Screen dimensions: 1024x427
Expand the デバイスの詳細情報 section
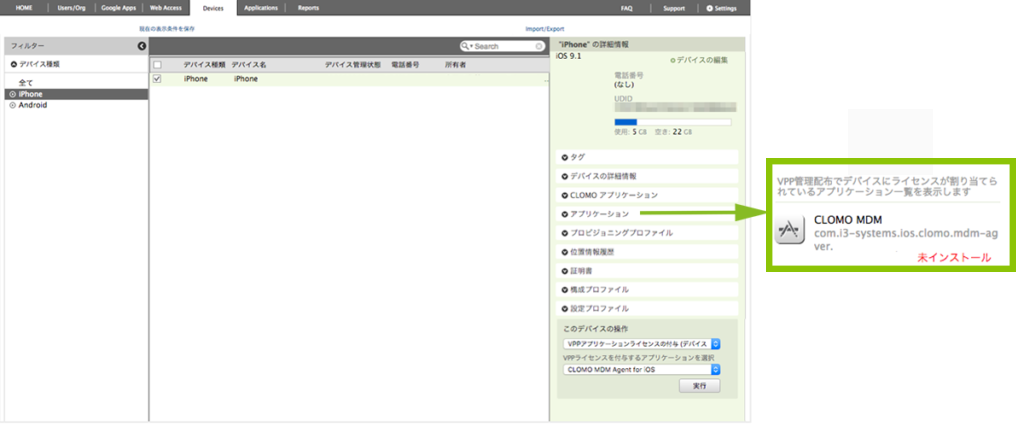[x=647, y=176]
